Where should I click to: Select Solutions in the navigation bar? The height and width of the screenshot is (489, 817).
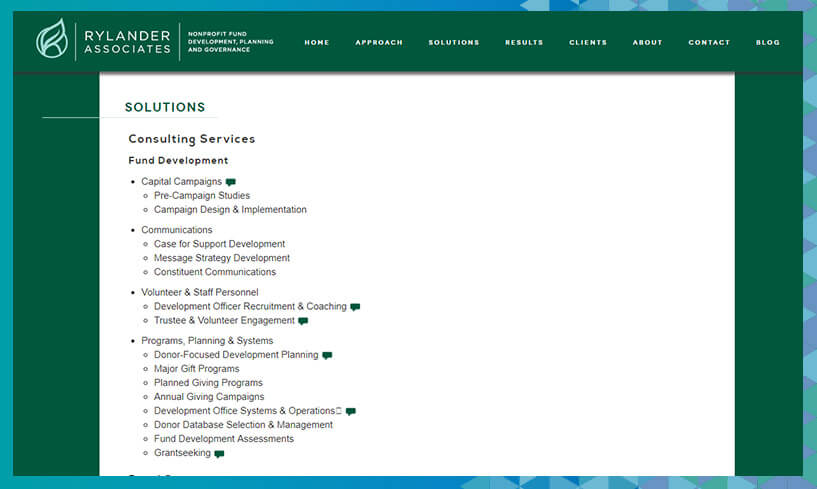pos(454,43)
